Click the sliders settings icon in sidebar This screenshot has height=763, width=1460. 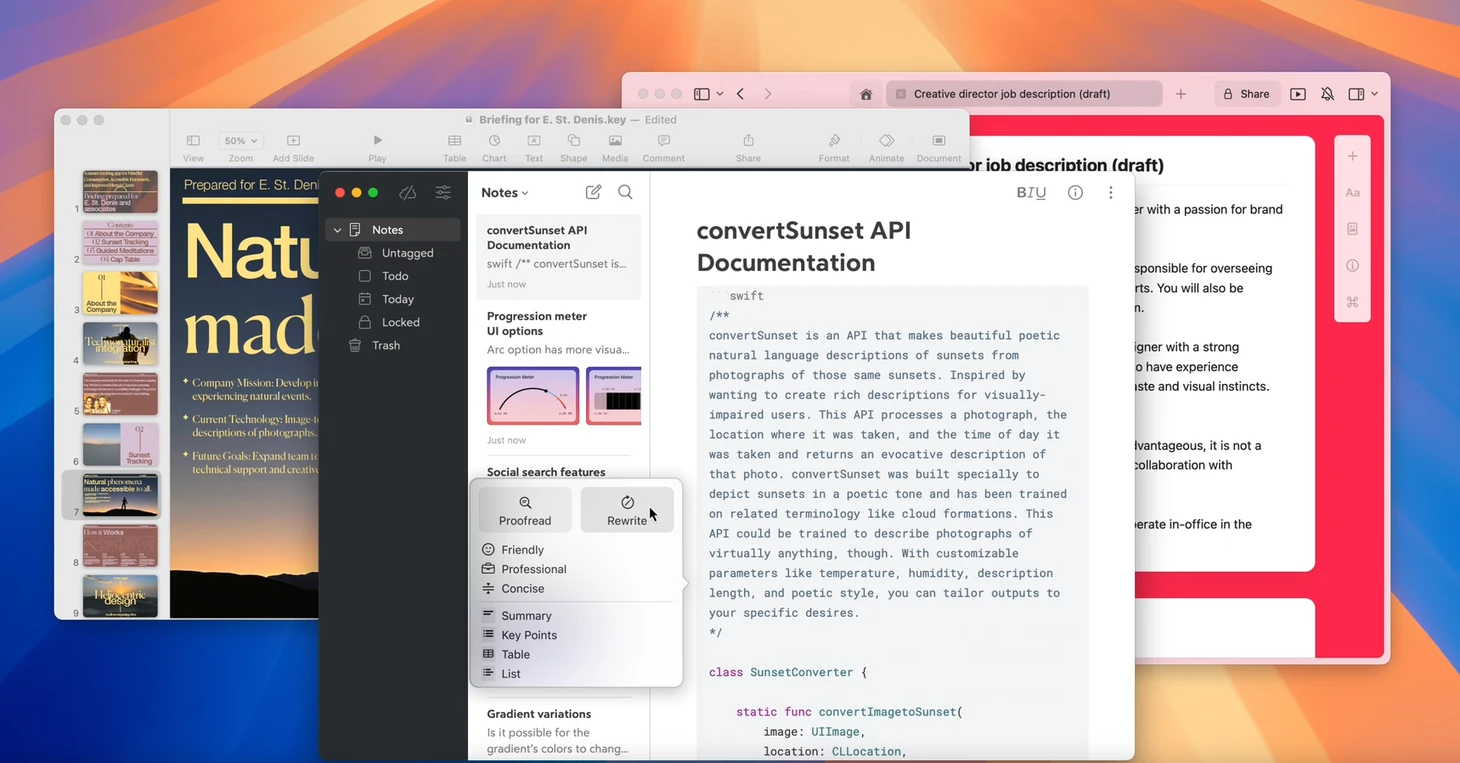pos(443,192)
